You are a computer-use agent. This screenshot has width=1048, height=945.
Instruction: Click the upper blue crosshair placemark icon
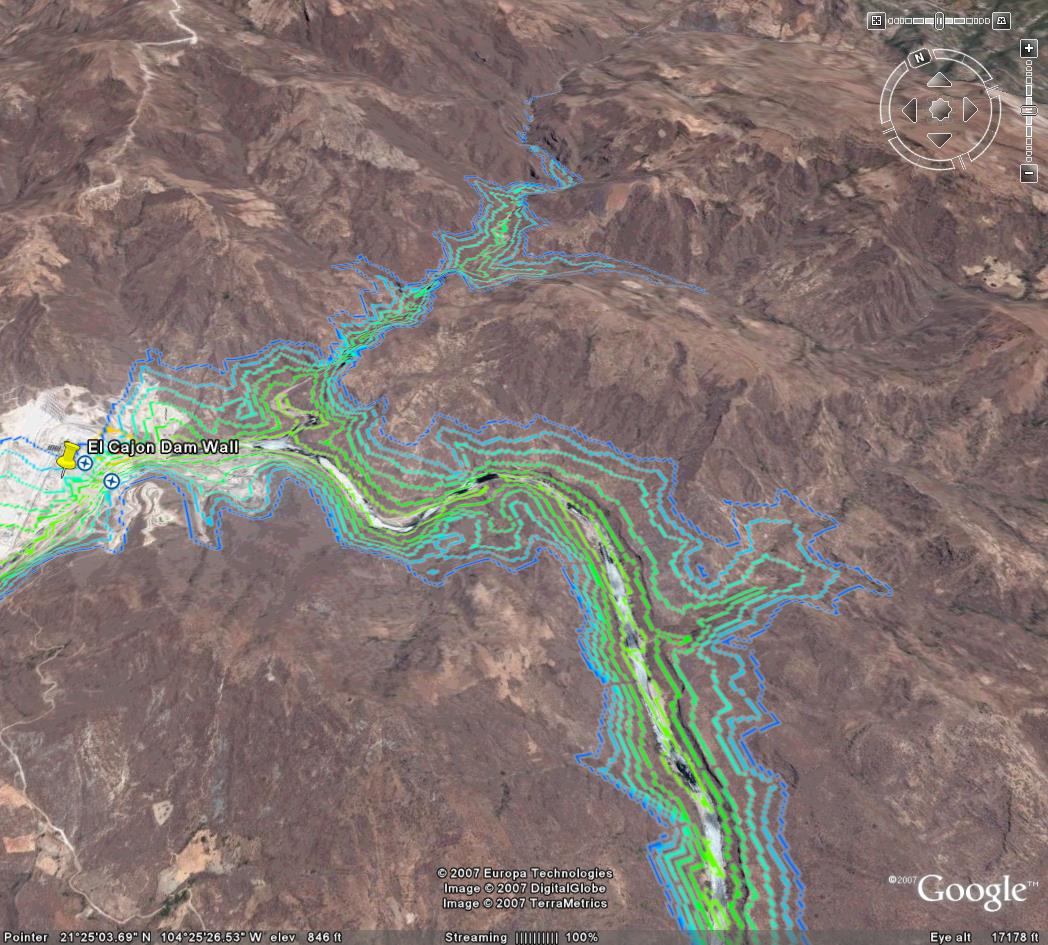85,463
